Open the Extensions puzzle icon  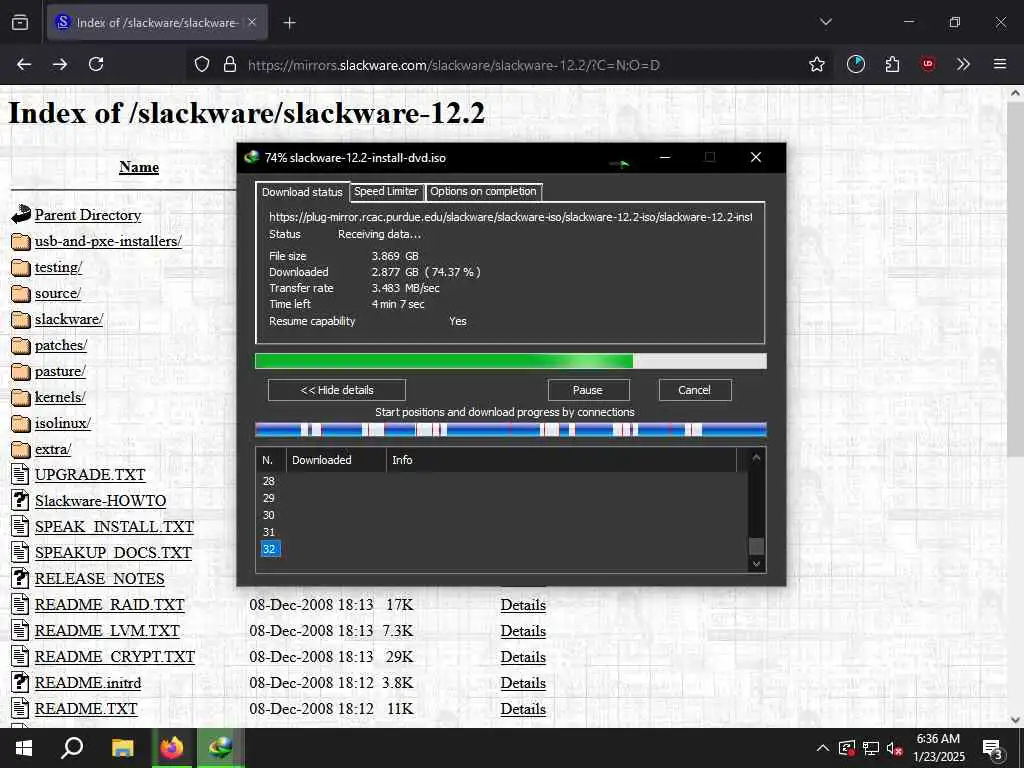click(x=892, y=64)
